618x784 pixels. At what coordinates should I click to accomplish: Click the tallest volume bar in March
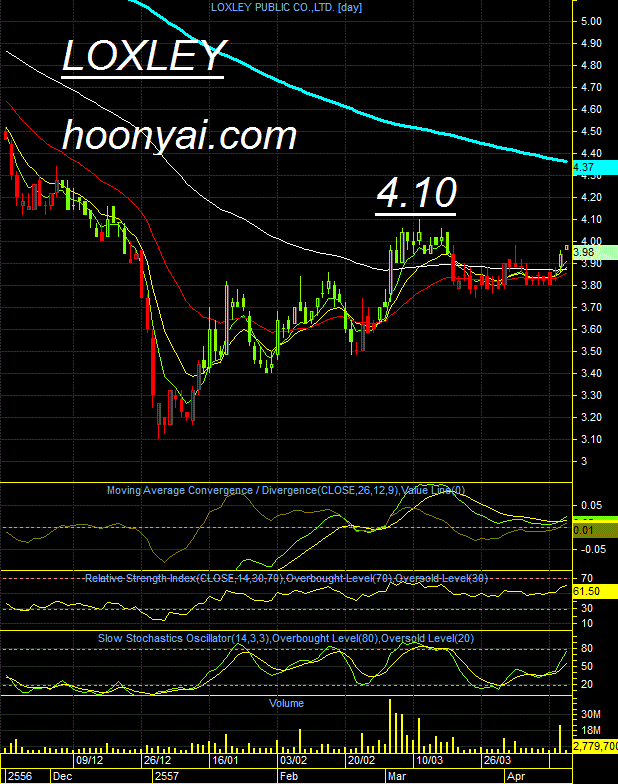pyautogui.click(x=390, y=726)
